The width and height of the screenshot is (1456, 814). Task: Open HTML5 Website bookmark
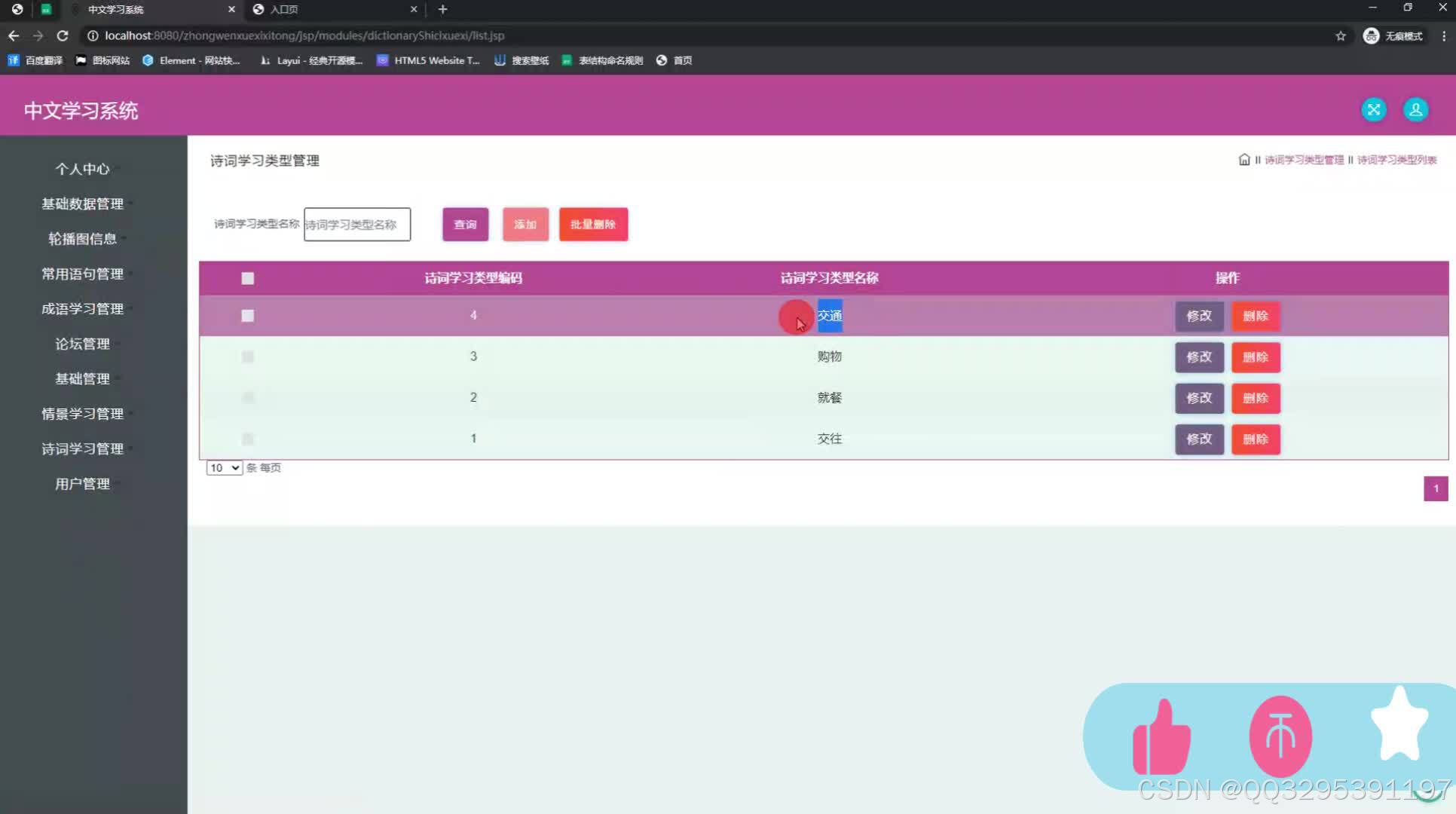pyautogui.click(x=428, y=60)
